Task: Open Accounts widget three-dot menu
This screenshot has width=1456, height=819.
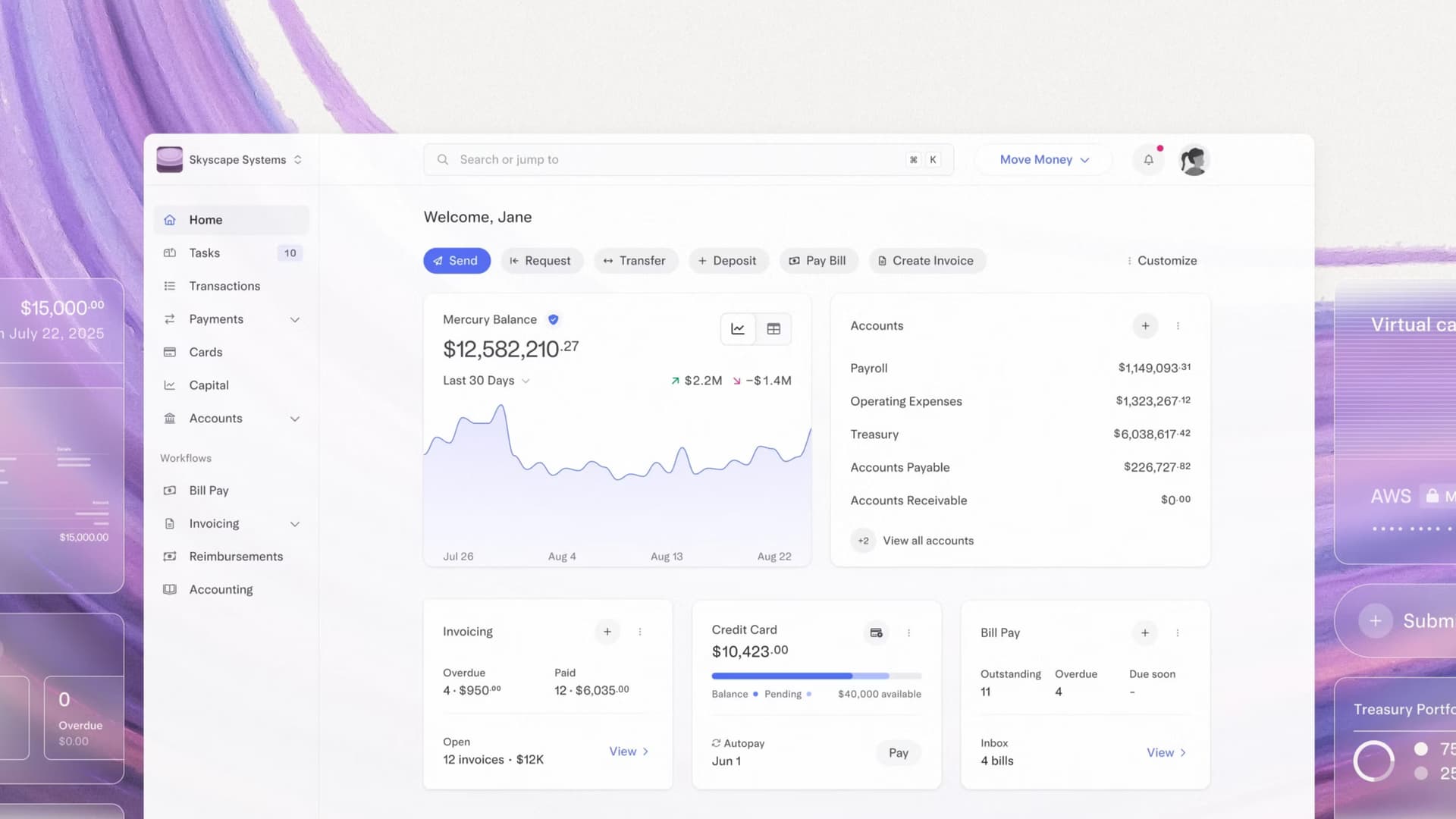Action: click(1178, 326)
